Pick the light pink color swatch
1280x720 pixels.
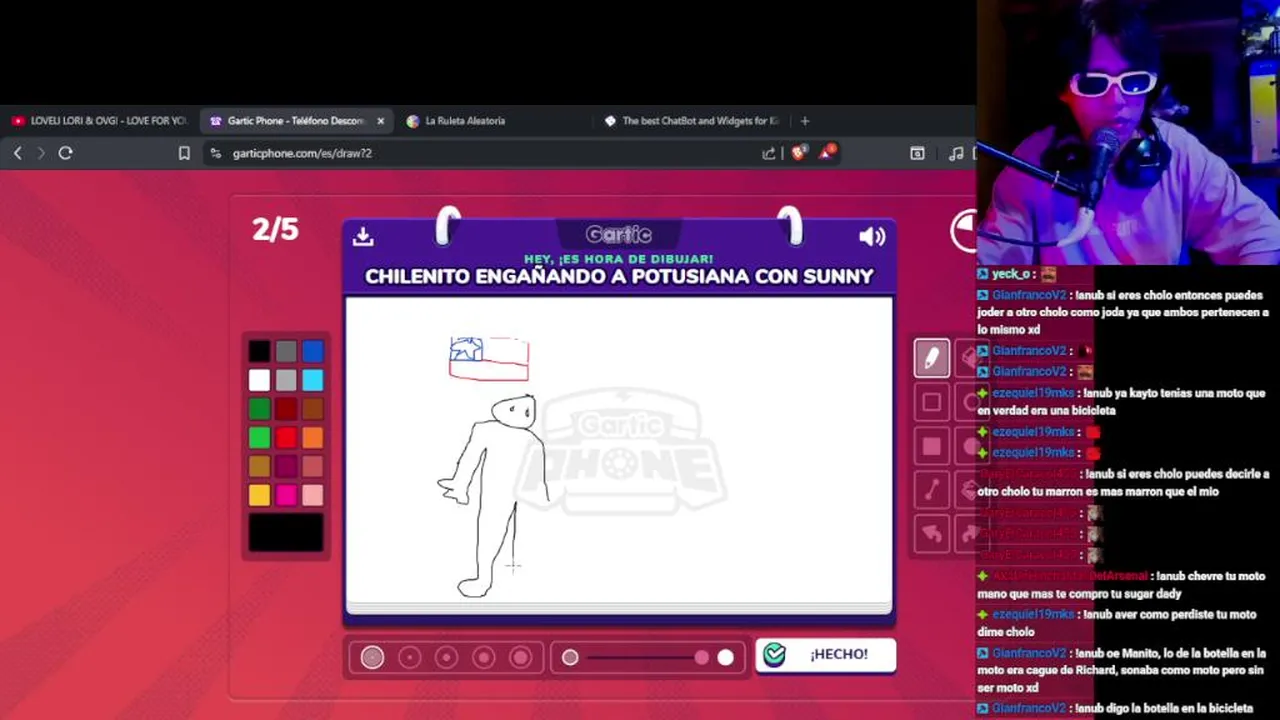(313, 495)
